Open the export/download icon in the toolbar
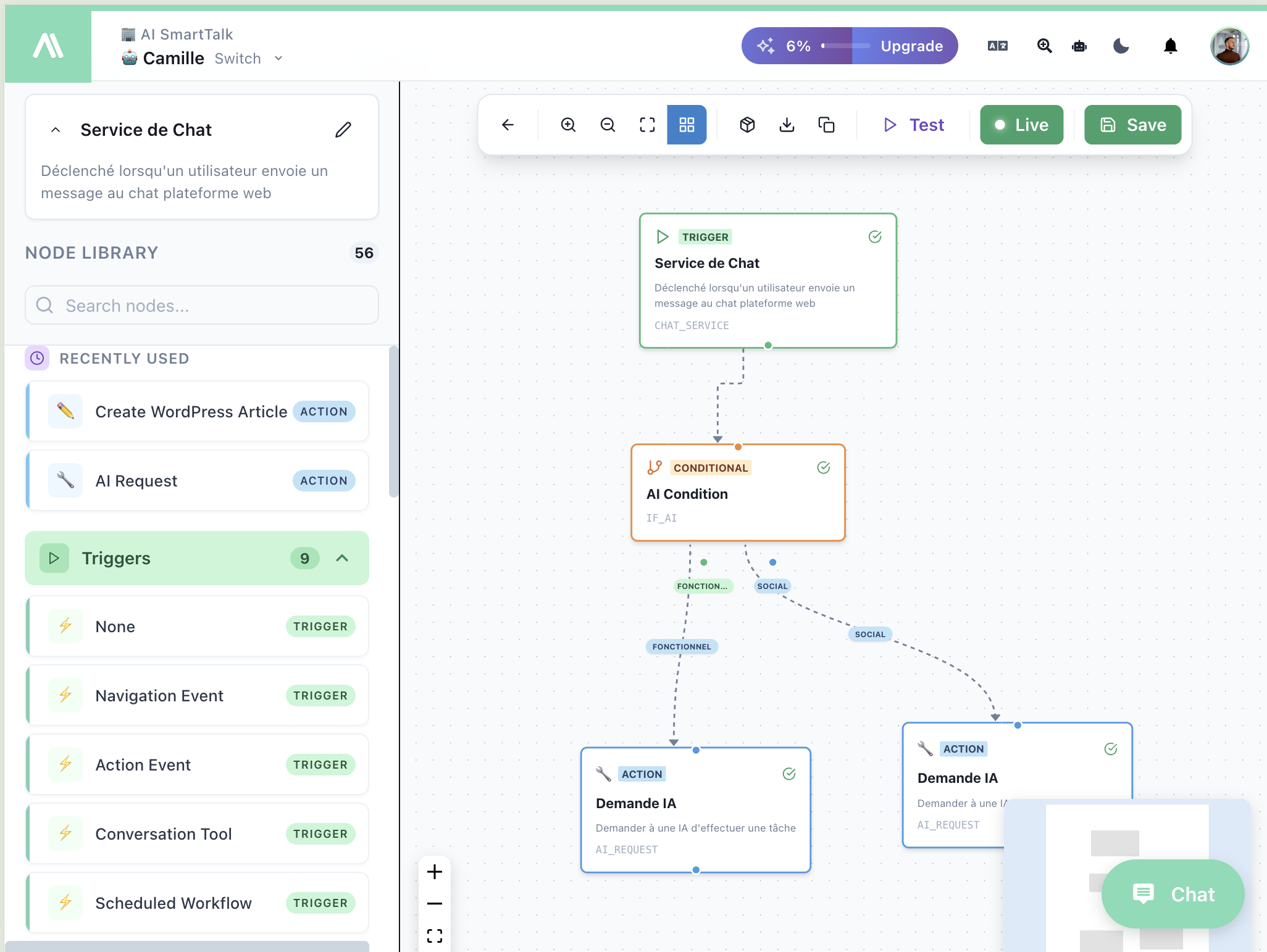1267x952 pixels. (787, 125)
